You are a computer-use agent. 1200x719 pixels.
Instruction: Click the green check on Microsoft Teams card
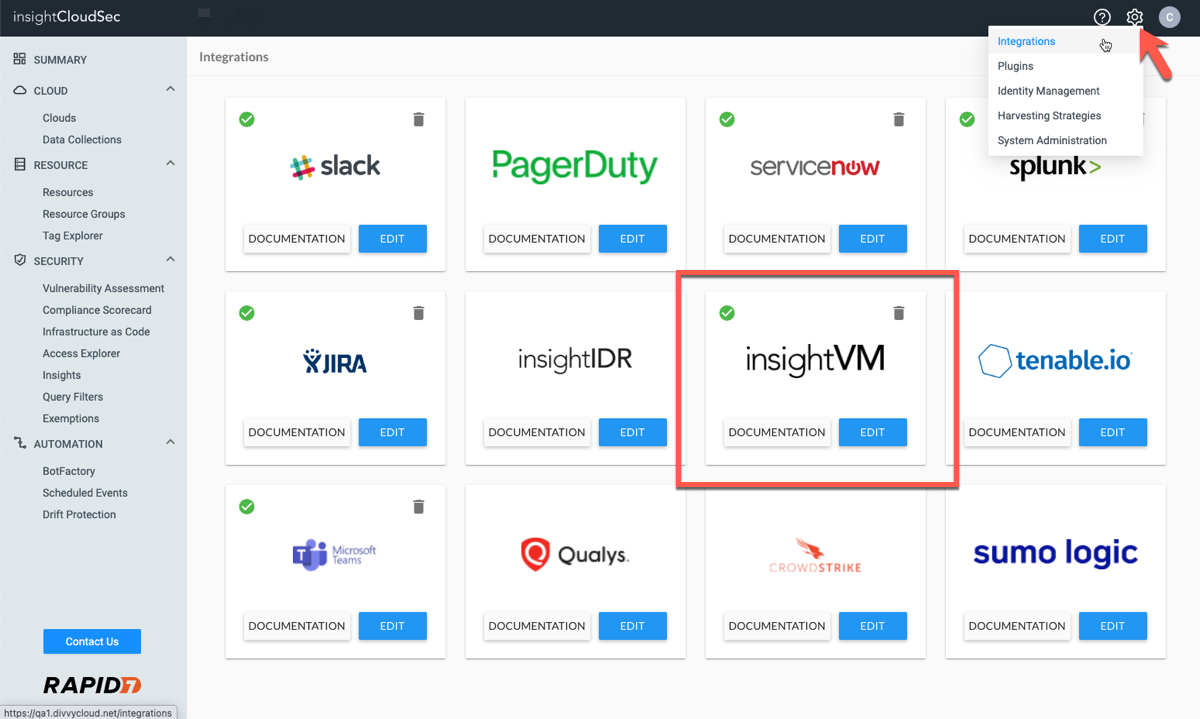[x=247, y=507]
